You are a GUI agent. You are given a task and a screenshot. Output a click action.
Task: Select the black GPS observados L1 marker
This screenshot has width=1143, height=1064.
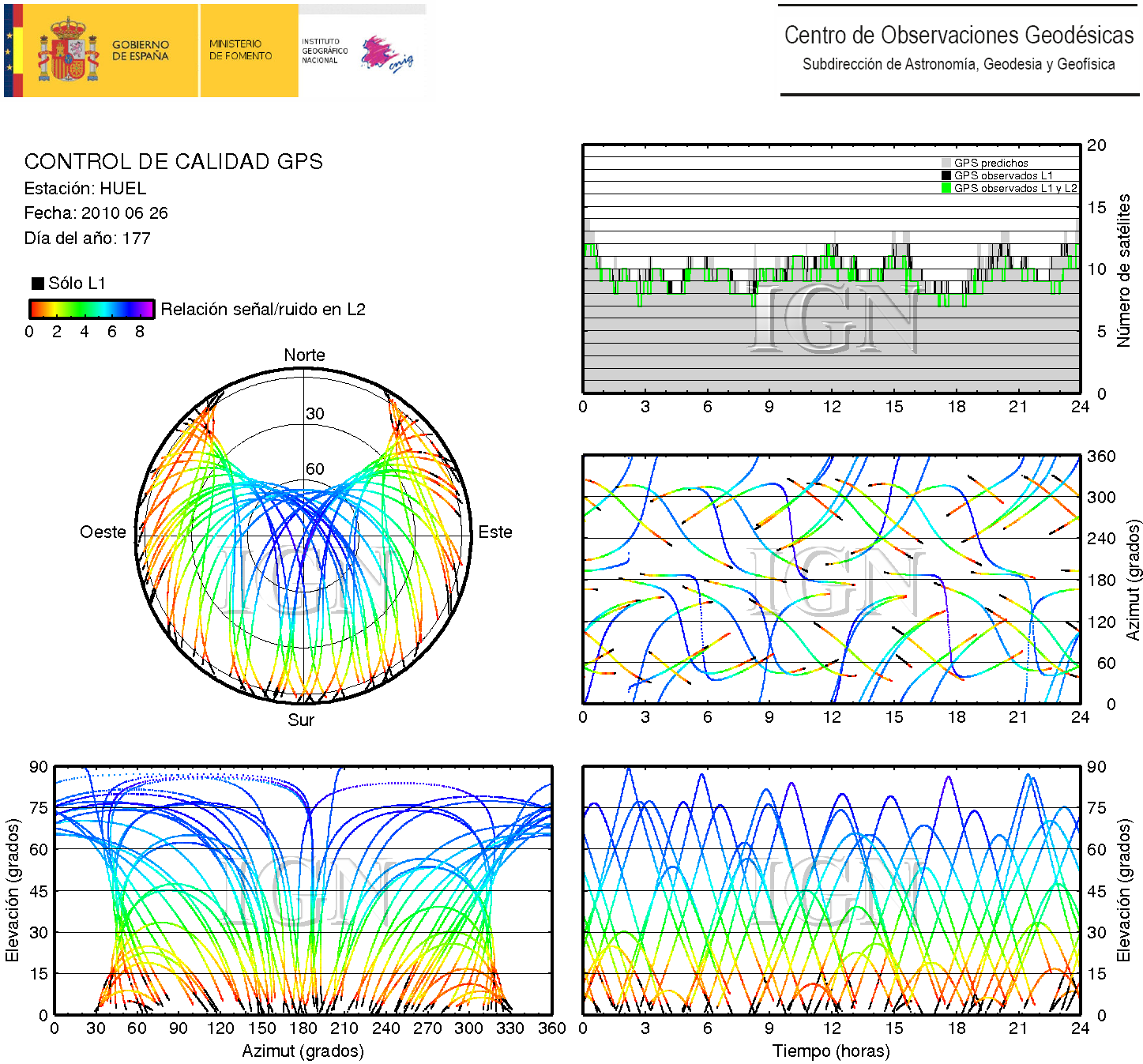click(946, 175)
